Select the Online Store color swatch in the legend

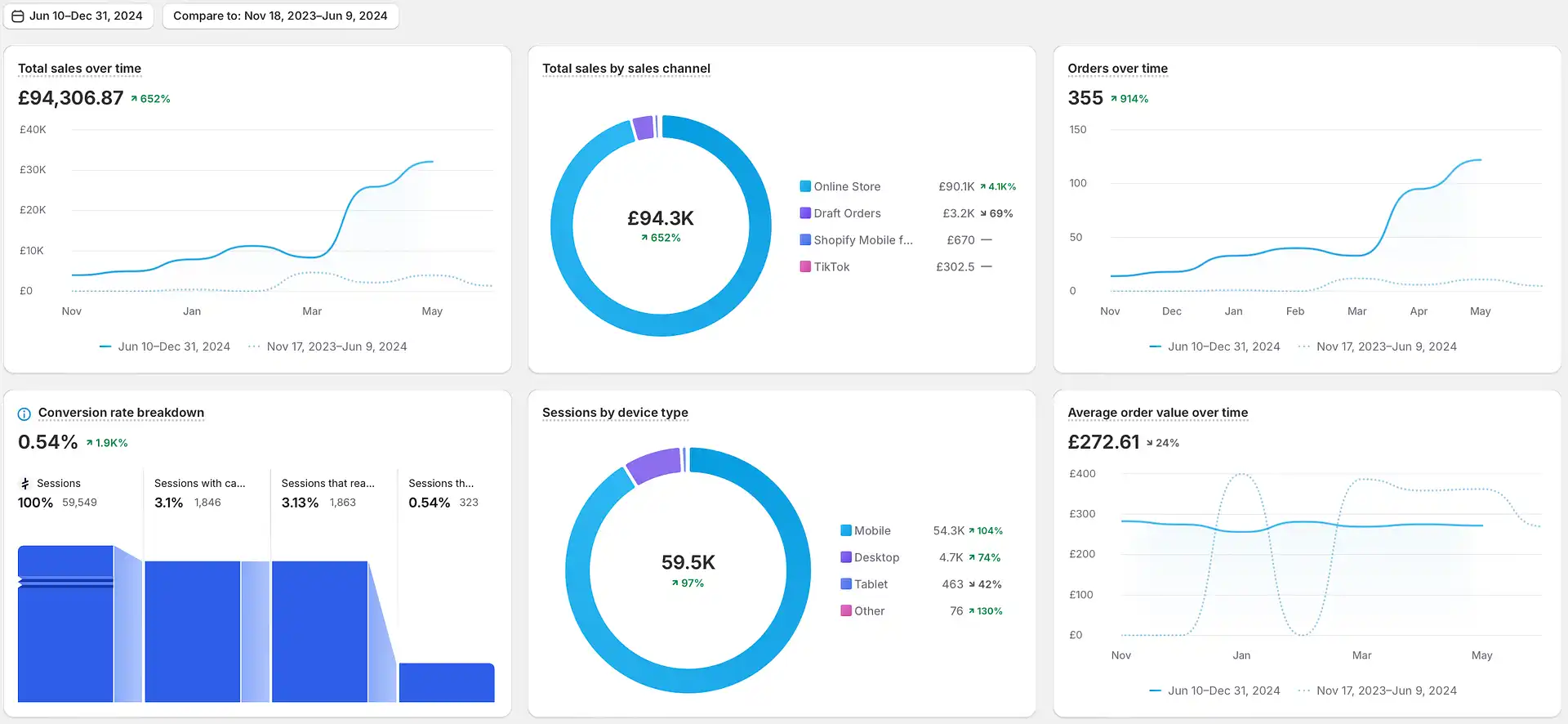point(805,186)
